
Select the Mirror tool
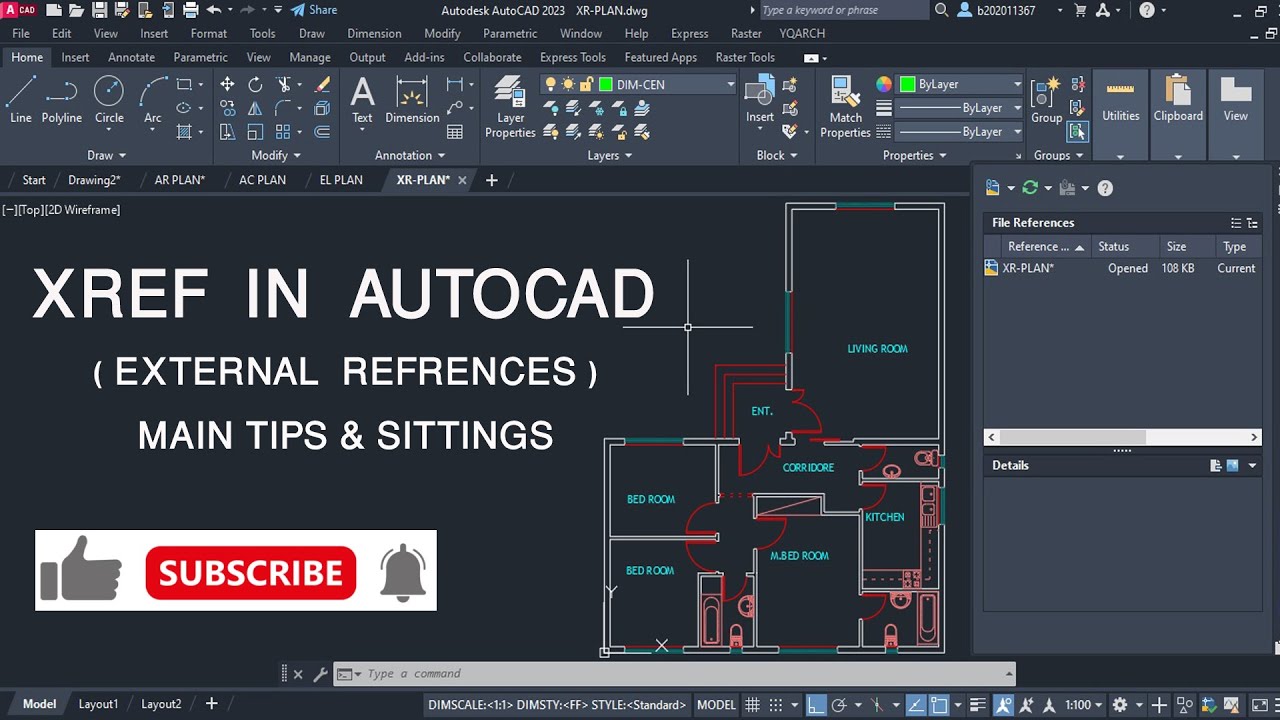pyautogui.click(x=255, y=108)
